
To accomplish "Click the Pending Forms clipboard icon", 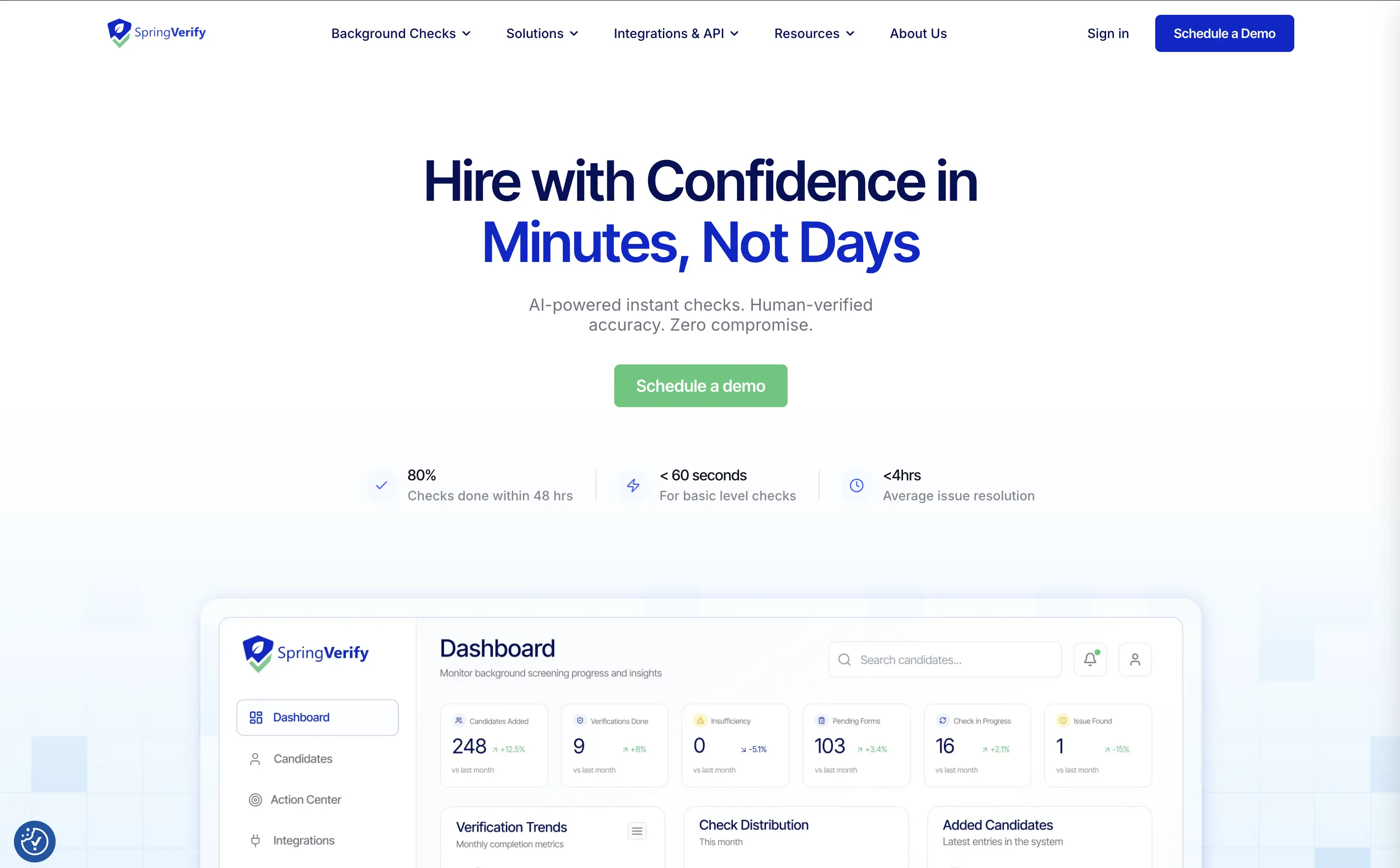I will point(821,720).
